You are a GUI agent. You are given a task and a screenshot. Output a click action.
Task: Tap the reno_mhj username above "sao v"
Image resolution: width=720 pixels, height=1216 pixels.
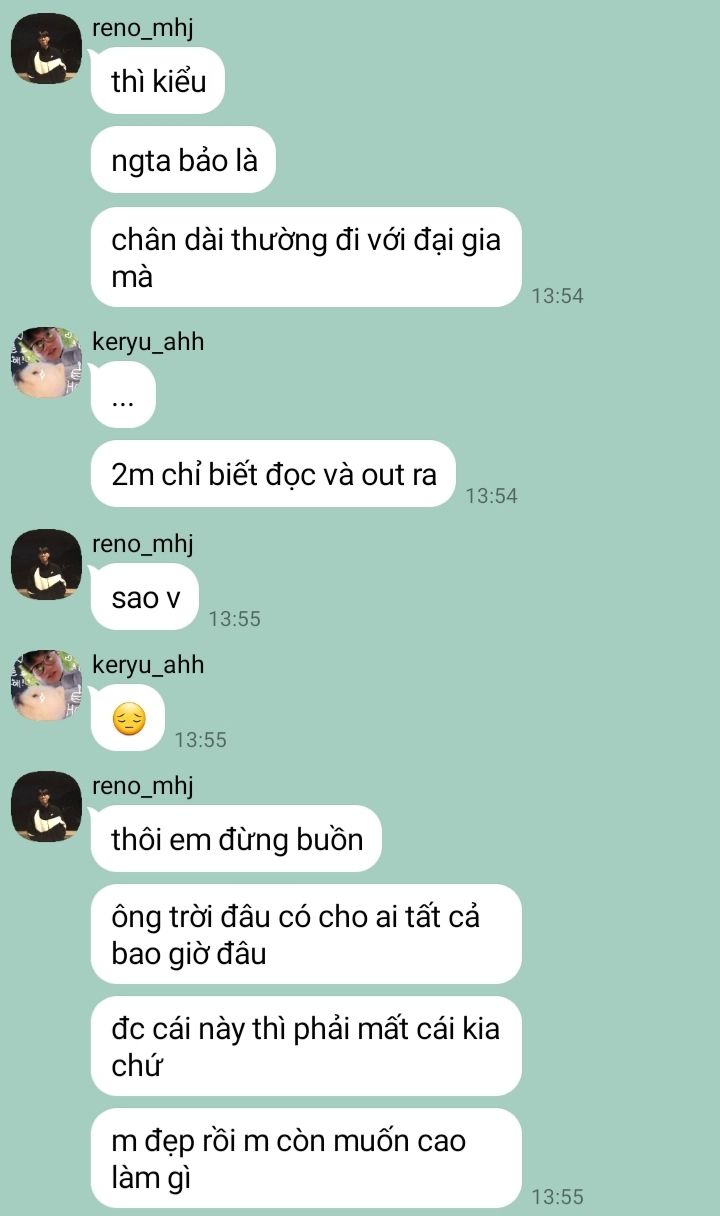coord(142,544)
